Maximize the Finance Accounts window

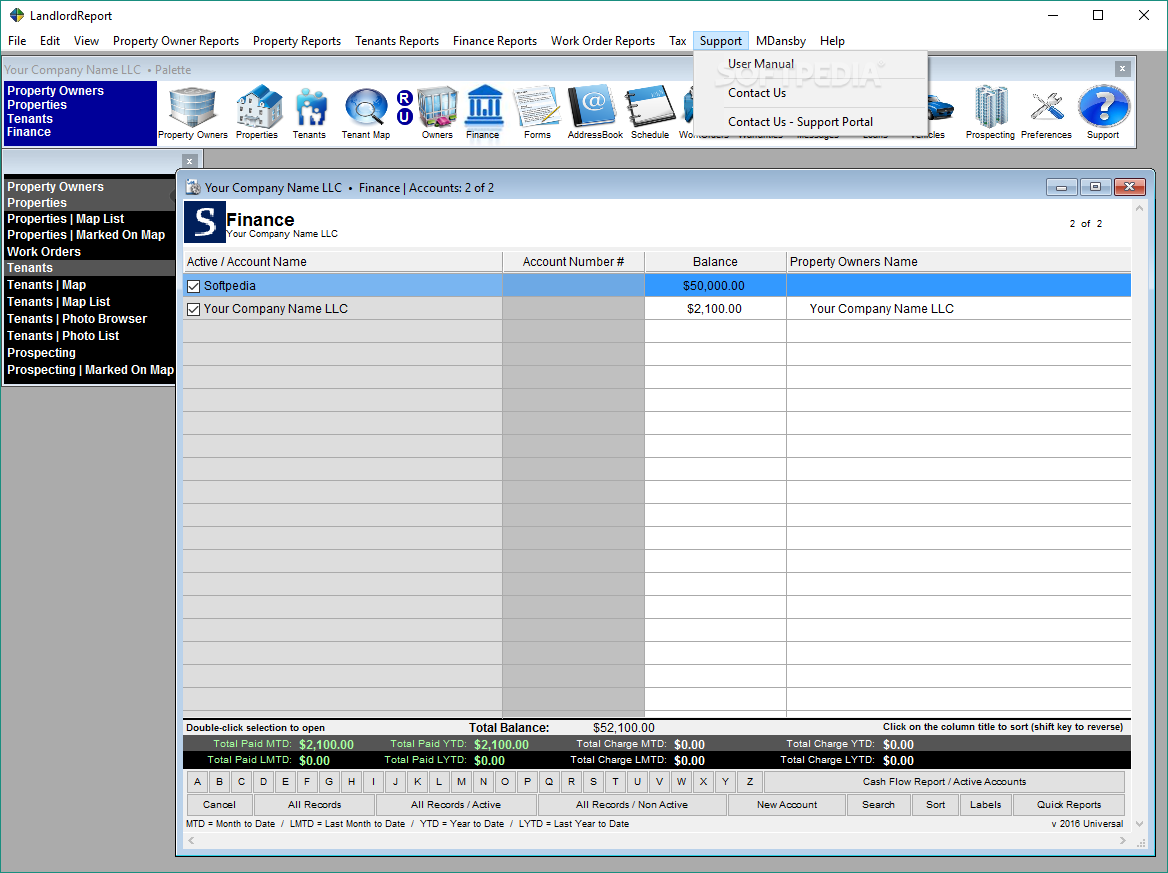(1095, 187)
